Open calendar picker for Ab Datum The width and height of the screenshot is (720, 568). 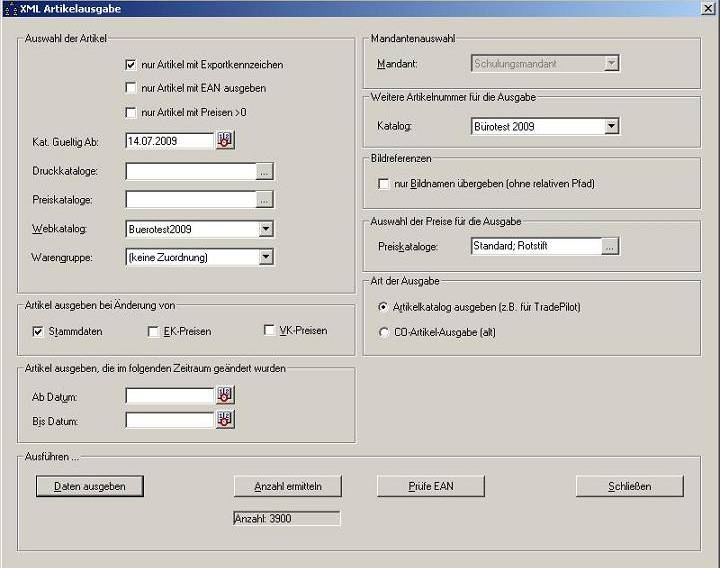tap(225, 395)
